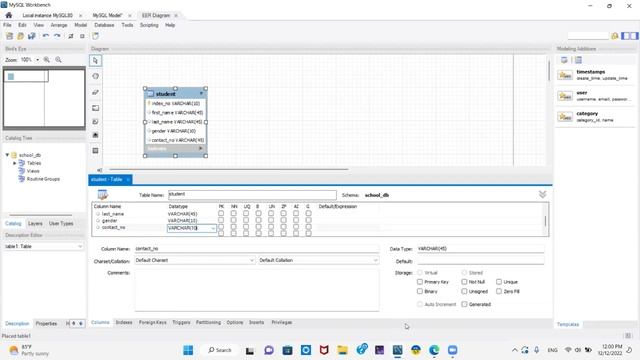Click the diagram vertical scrollbar

tap(549, 70)
